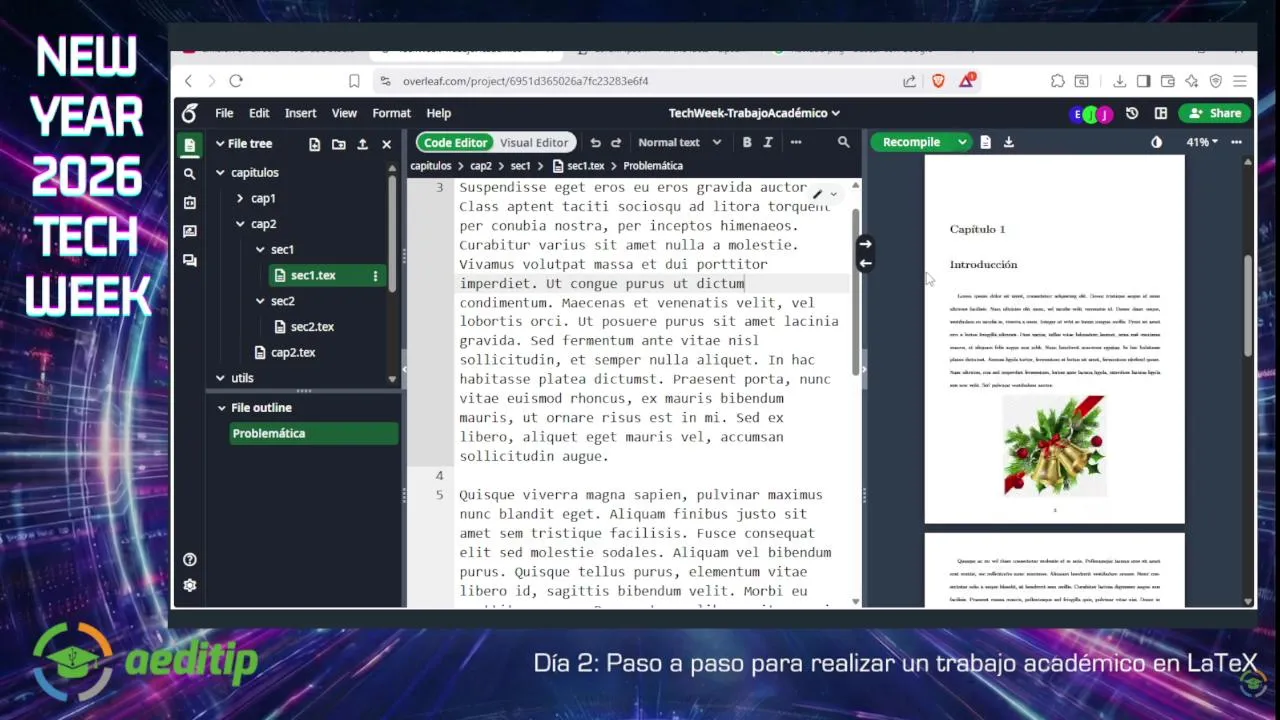
Task: Open project search in left rail
Action: (189, 174)
